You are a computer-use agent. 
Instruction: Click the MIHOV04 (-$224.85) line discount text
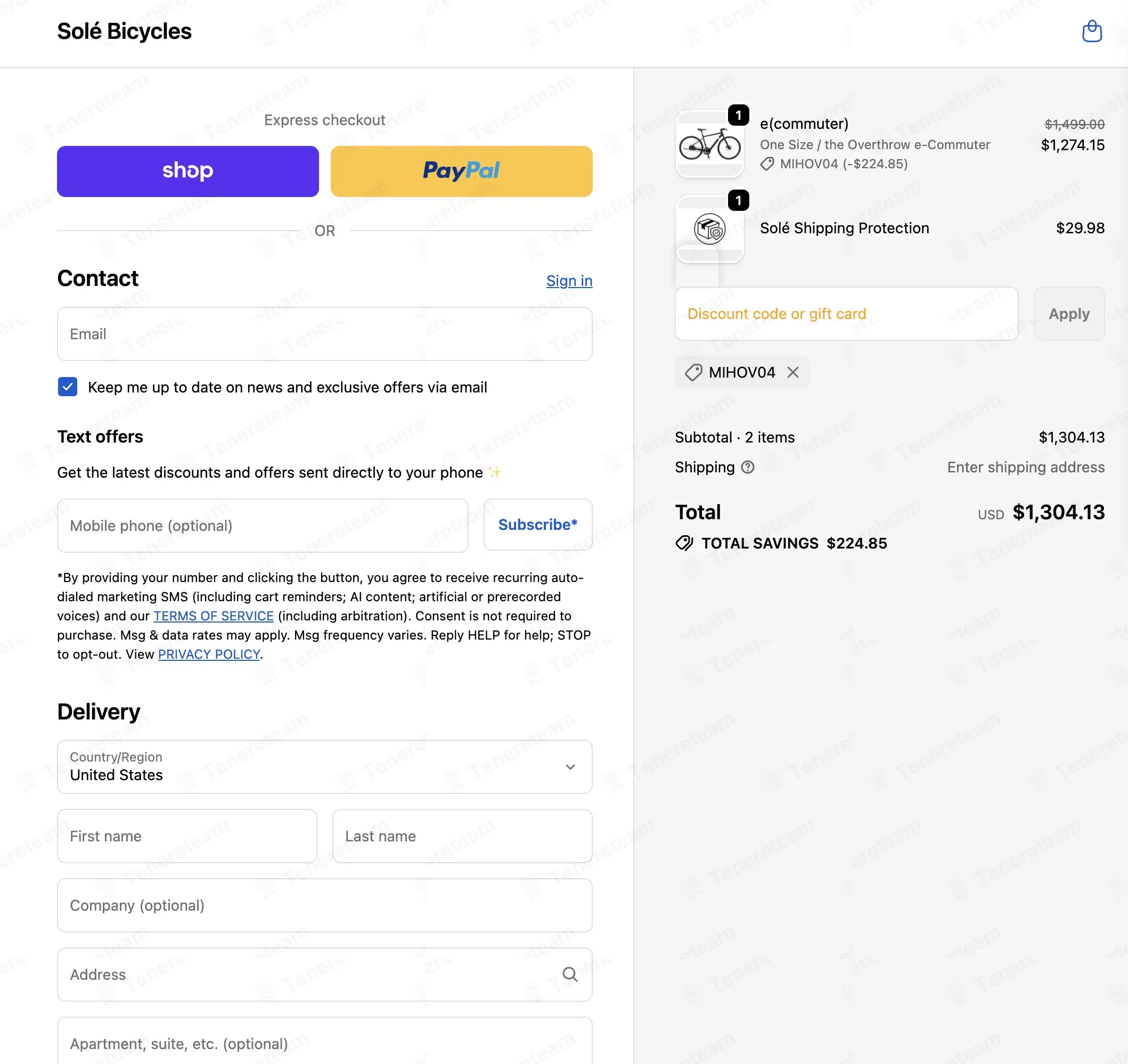point(844,164)
